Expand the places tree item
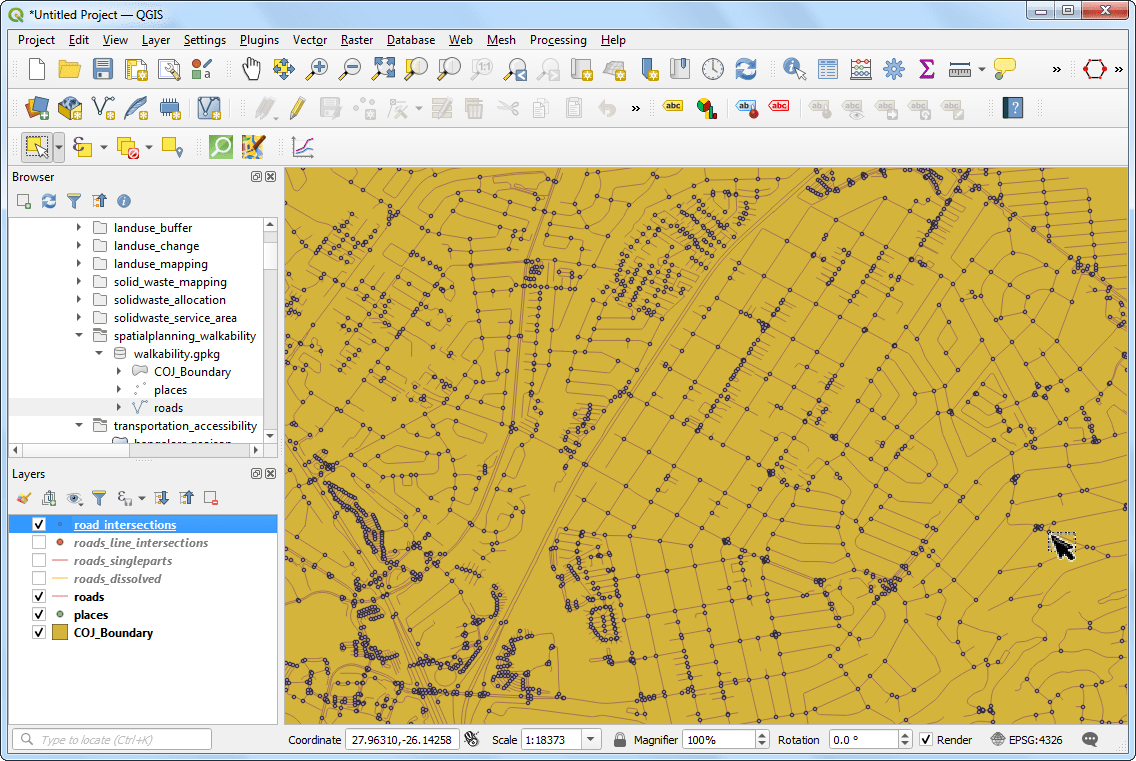Image resolution: width=1136 pixels, height=761 pixels. [119, 389]
